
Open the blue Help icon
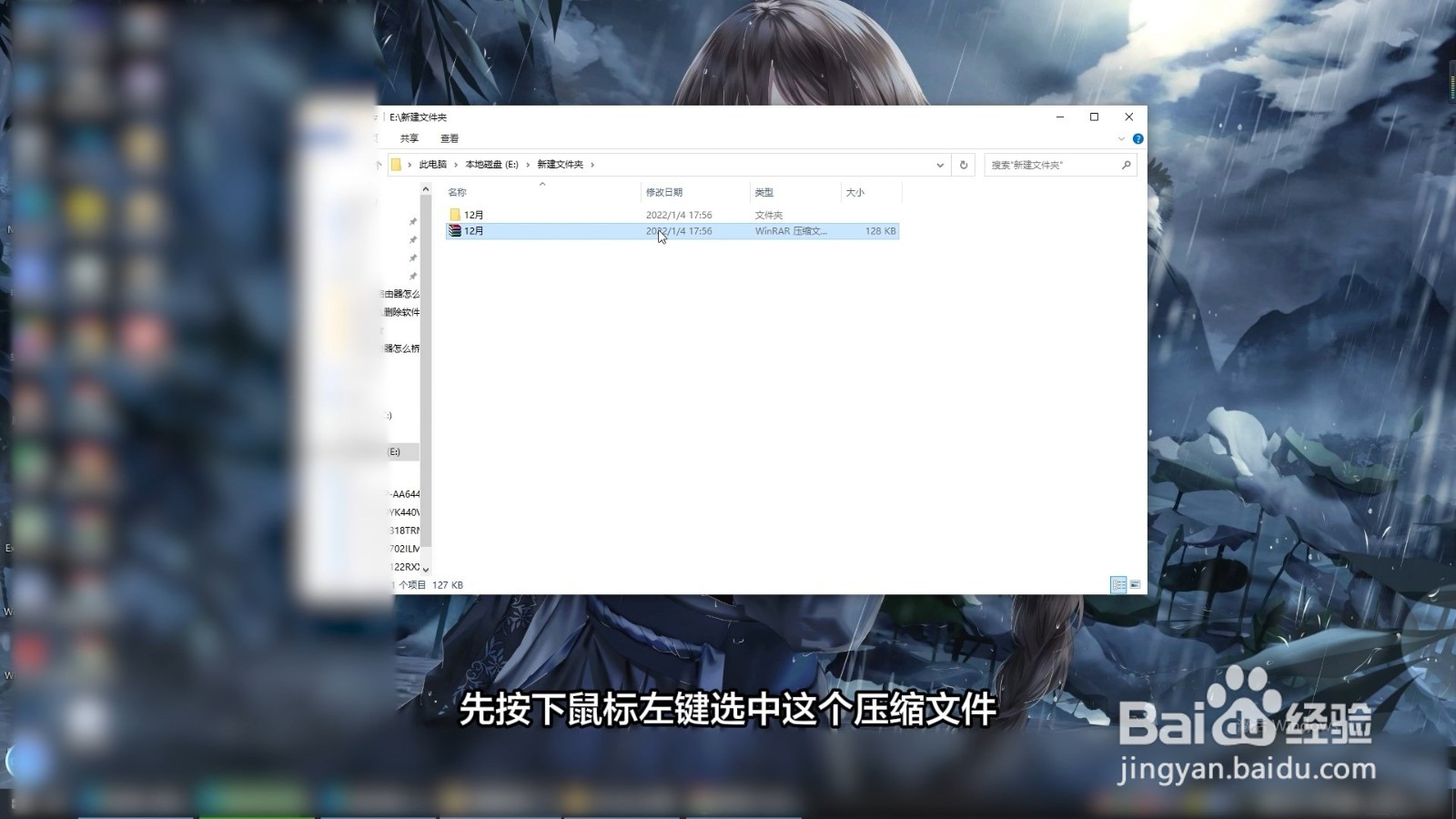click(x=1137, y=139)
